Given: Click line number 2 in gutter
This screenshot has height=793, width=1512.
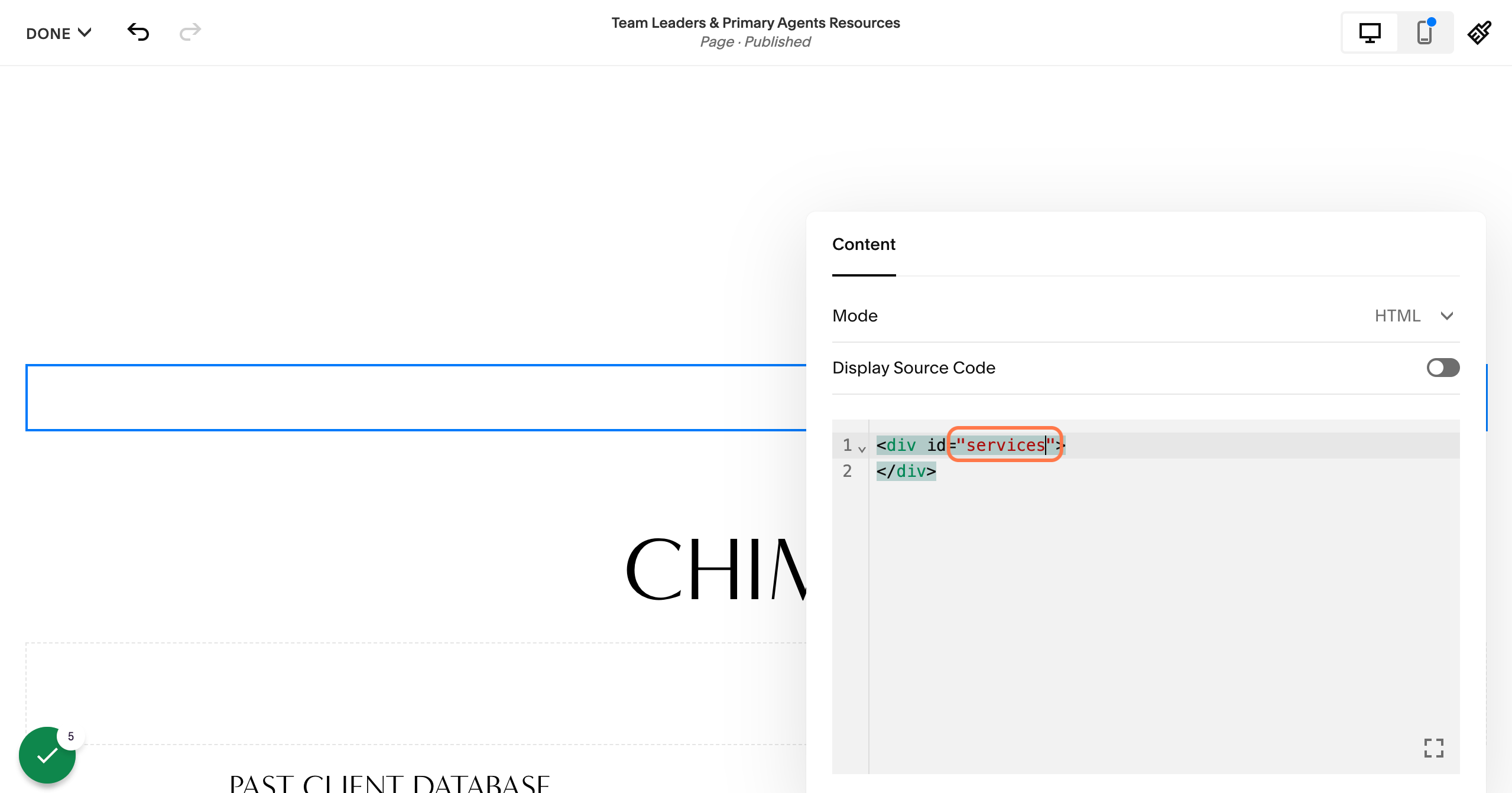Looking at the screenshot, I should [847, 471].
